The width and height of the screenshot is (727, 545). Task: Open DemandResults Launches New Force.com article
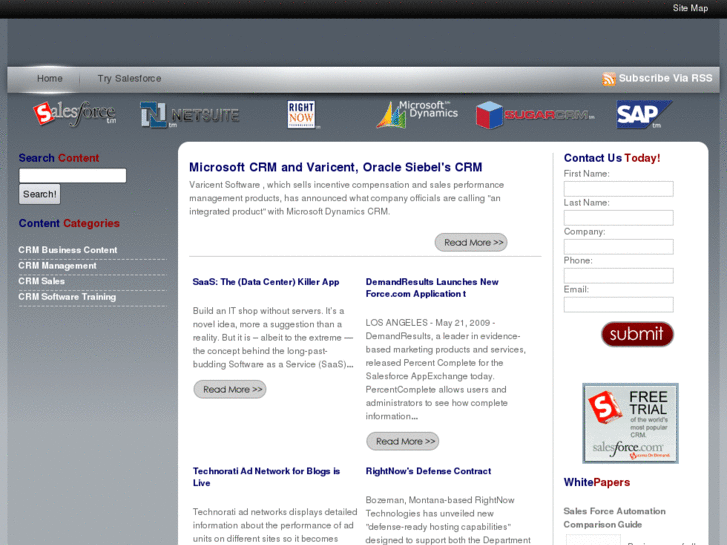click(x=432, y=288)
